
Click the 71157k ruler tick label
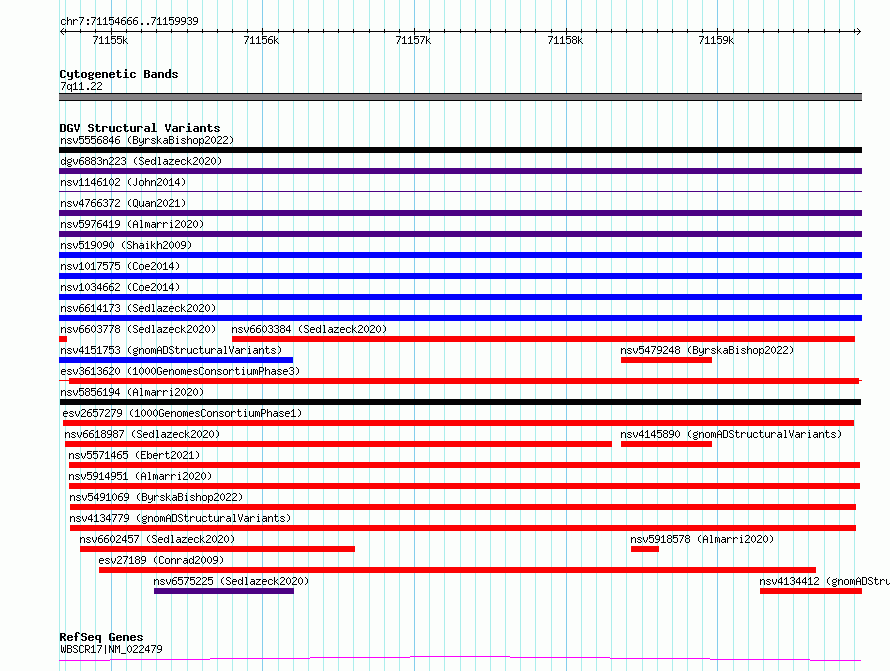(413, 40)
